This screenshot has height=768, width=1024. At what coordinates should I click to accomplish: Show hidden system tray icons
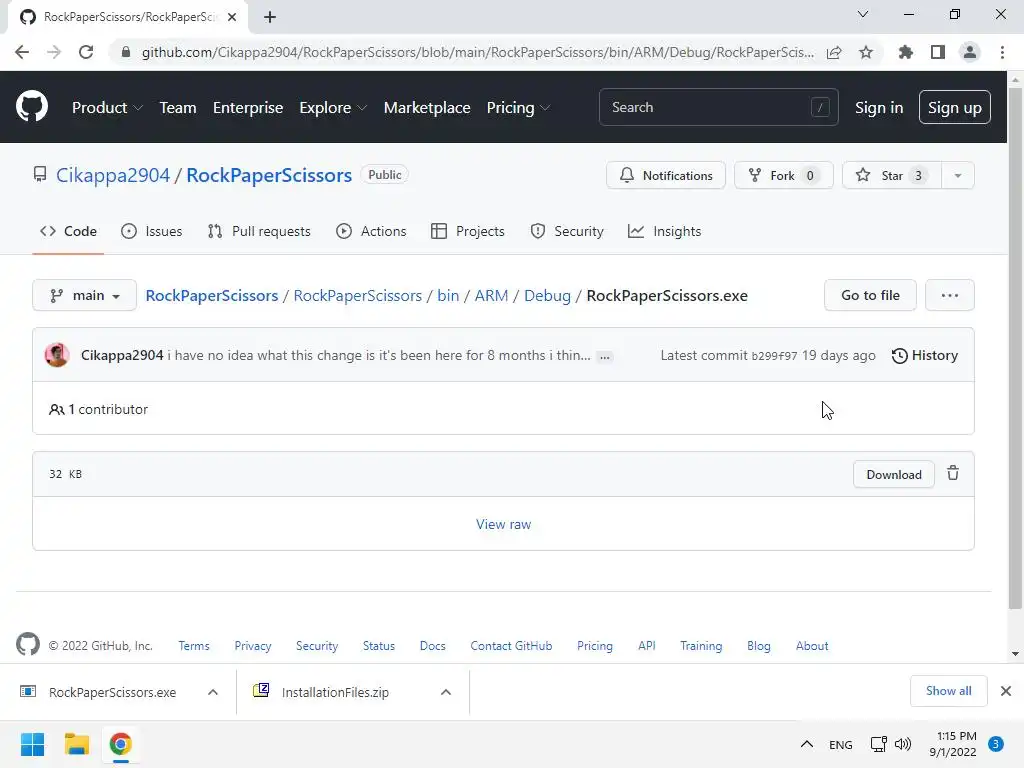[x=807, y=744]
